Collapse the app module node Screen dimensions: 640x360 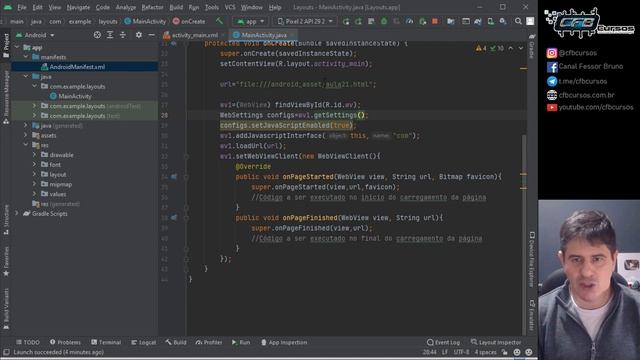[16, 47]
